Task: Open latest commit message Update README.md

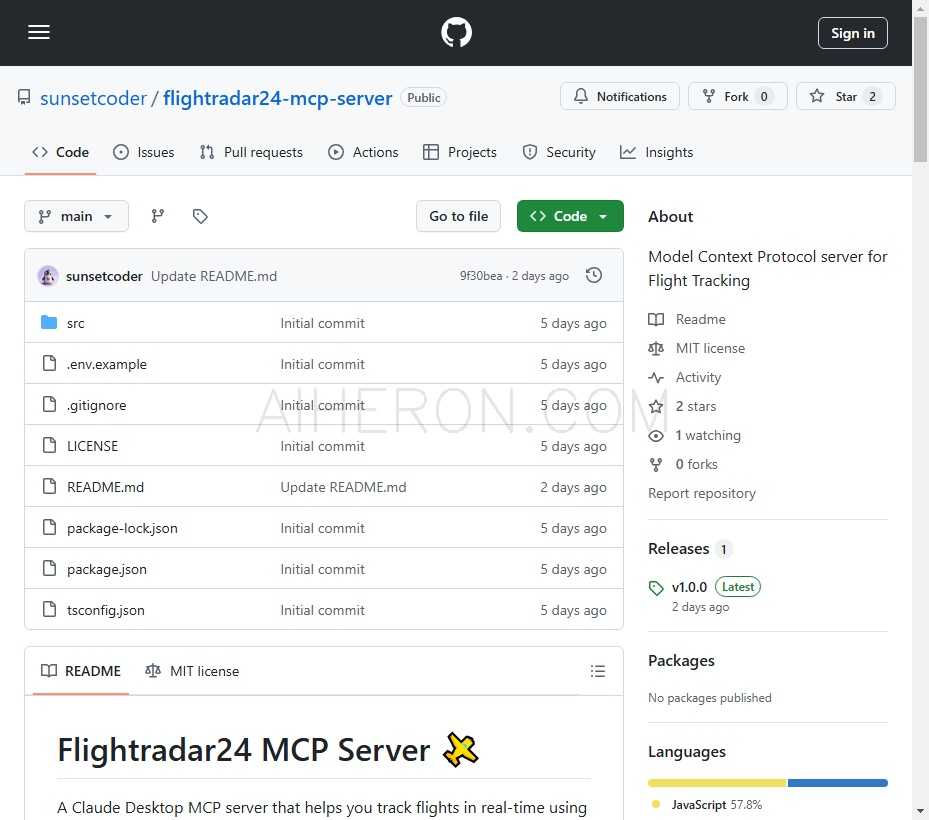Action: [x=214, y=276]
